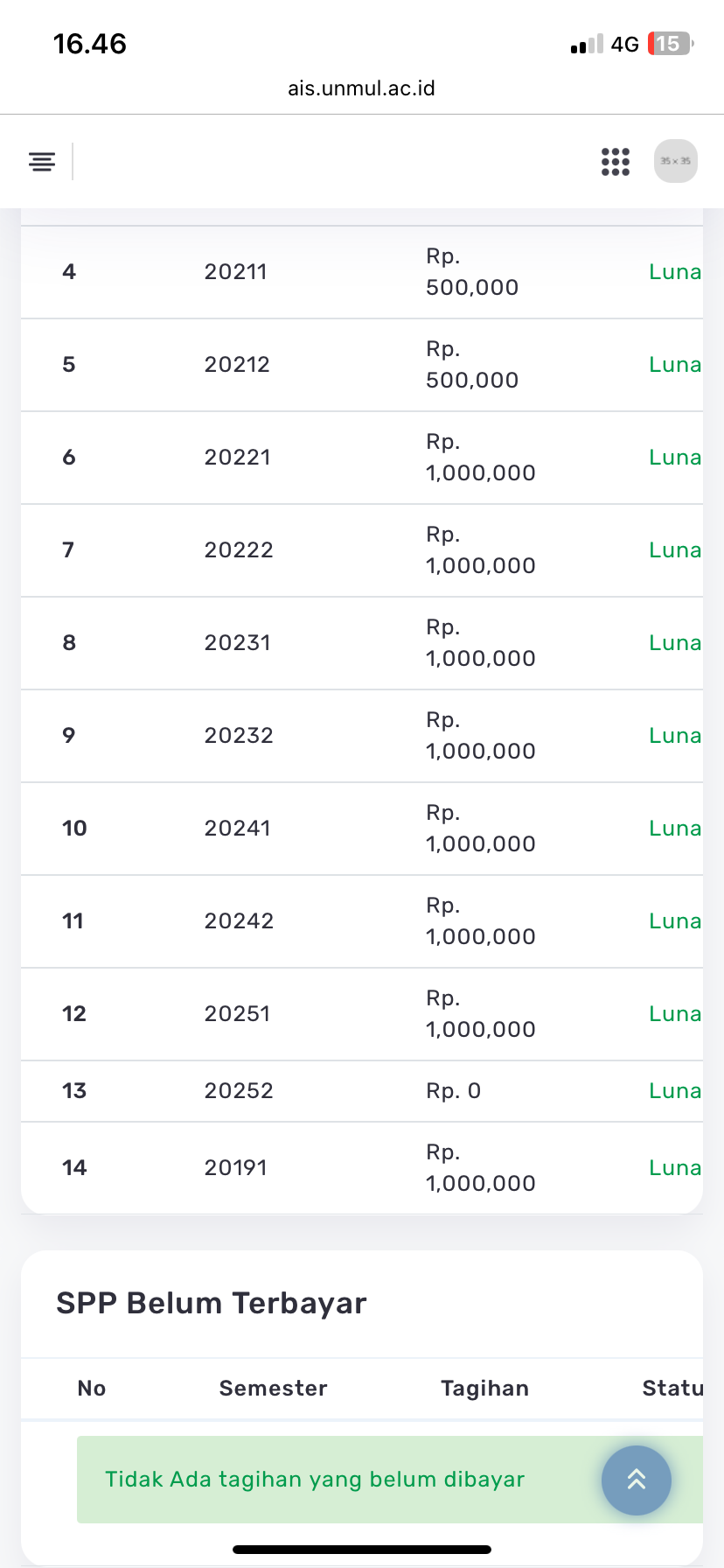Viewport: 724px width, 1568px height.
Task: Tap the 'Tidak Ada tagihan' notice banner
Action: 315,1480
